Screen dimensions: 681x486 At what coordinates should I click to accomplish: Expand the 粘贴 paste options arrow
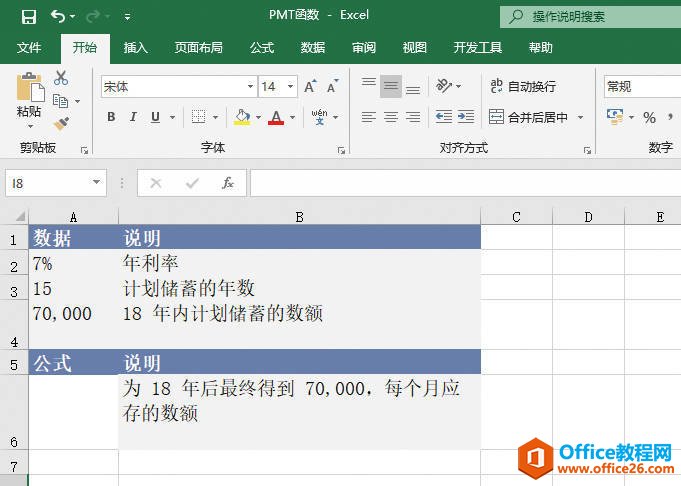point(30,126)
